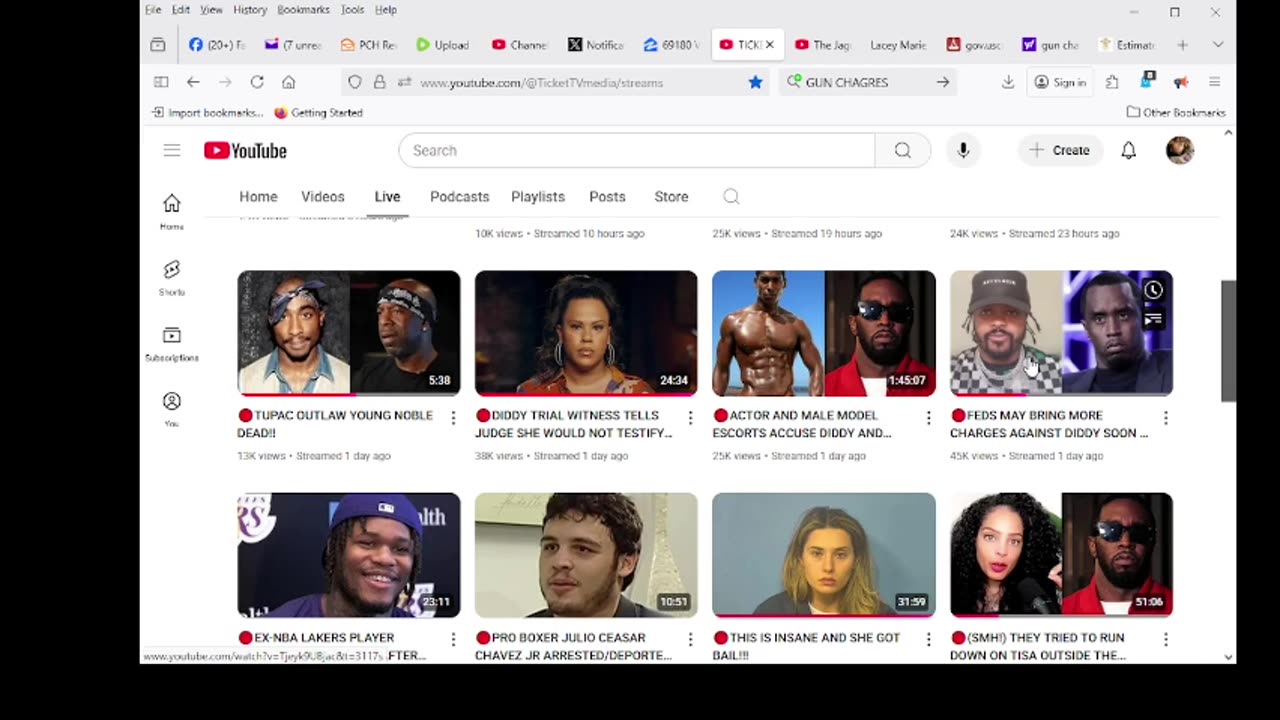Expand the list all tabs chevron

[1217, 45]
